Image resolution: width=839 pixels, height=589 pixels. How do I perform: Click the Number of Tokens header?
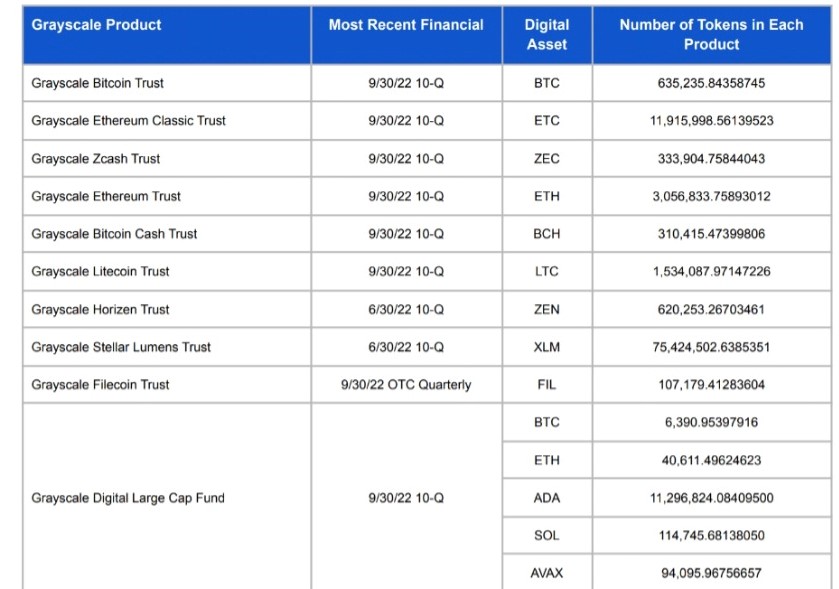click(711, 35)
